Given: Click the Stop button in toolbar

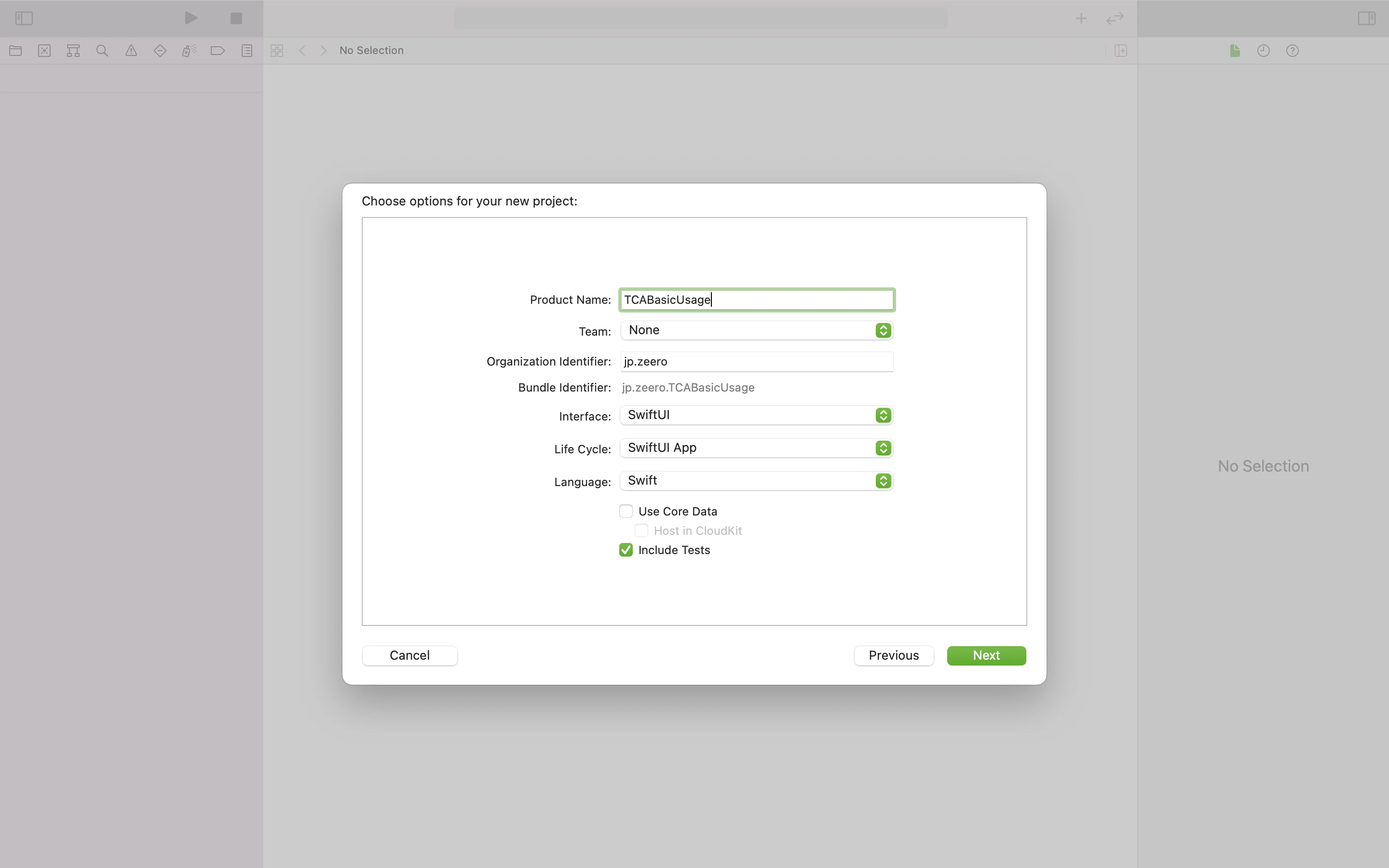Looking at the screenshot, I should tap(236, 18).
